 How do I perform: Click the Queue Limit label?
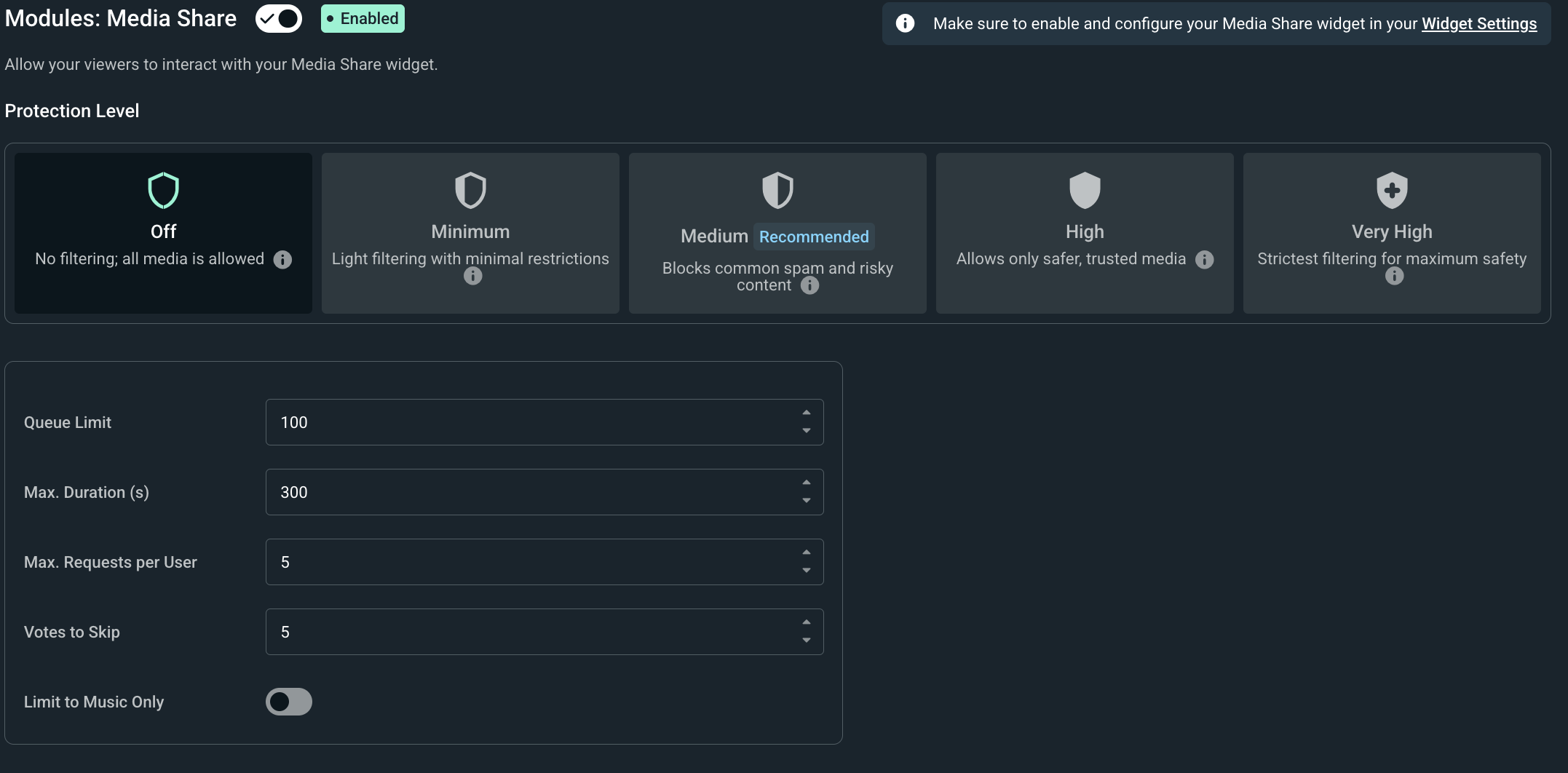(x=68, y=422)
